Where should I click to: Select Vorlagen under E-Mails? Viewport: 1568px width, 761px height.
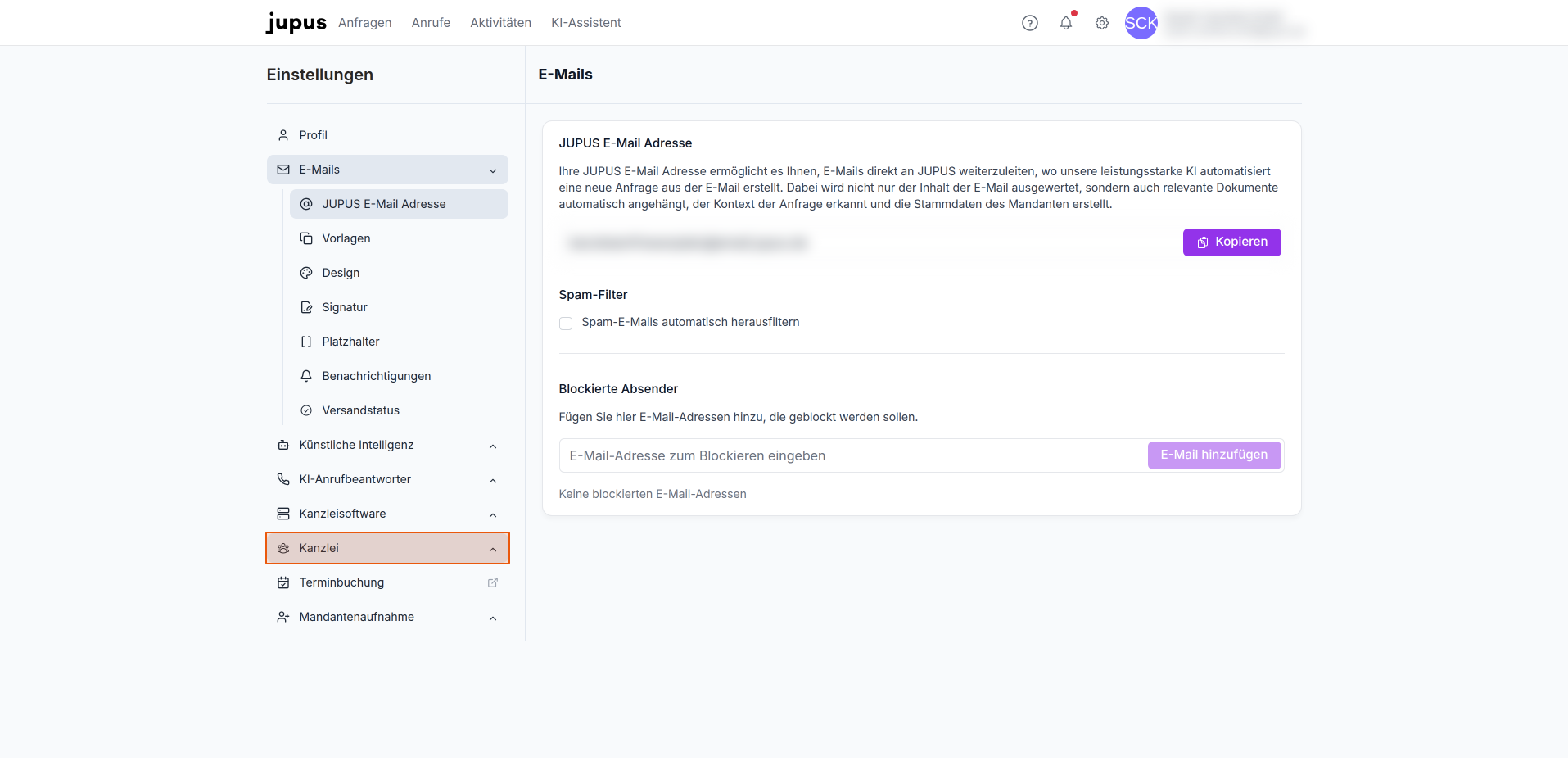[399, 238]
